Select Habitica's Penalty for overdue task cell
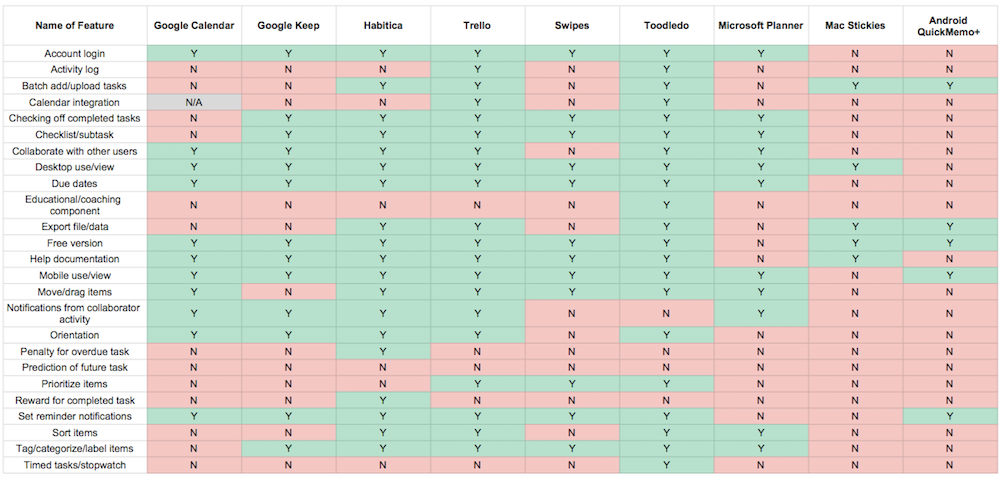 click(383, 352)
